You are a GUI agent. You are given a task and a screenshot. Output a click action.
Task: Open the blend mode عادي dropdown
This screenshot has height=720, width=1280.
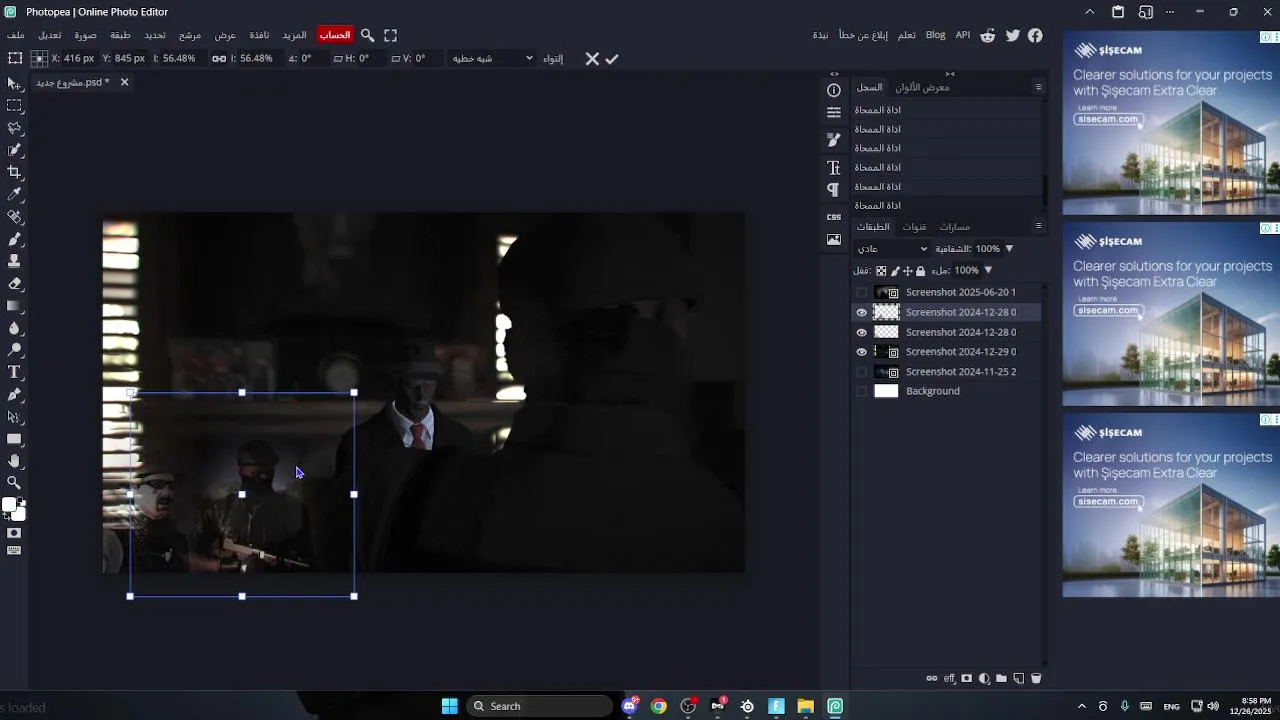(x=893, y=249)
